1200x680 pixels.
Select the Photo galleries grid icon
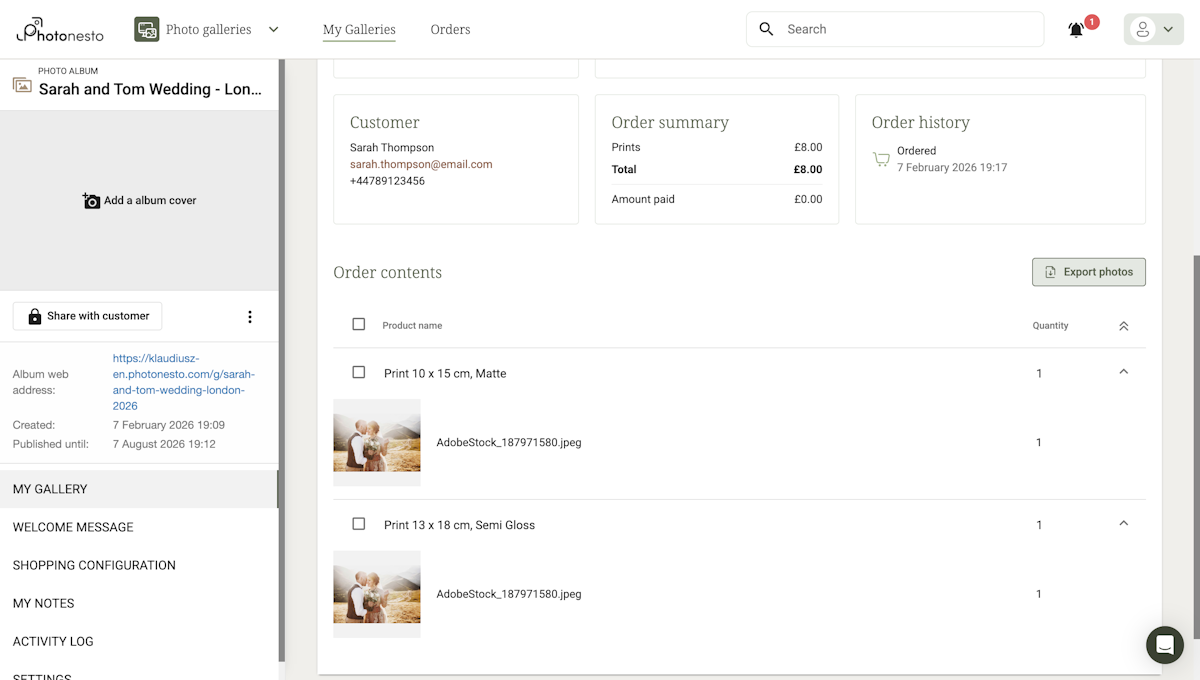tap(146, 29)
